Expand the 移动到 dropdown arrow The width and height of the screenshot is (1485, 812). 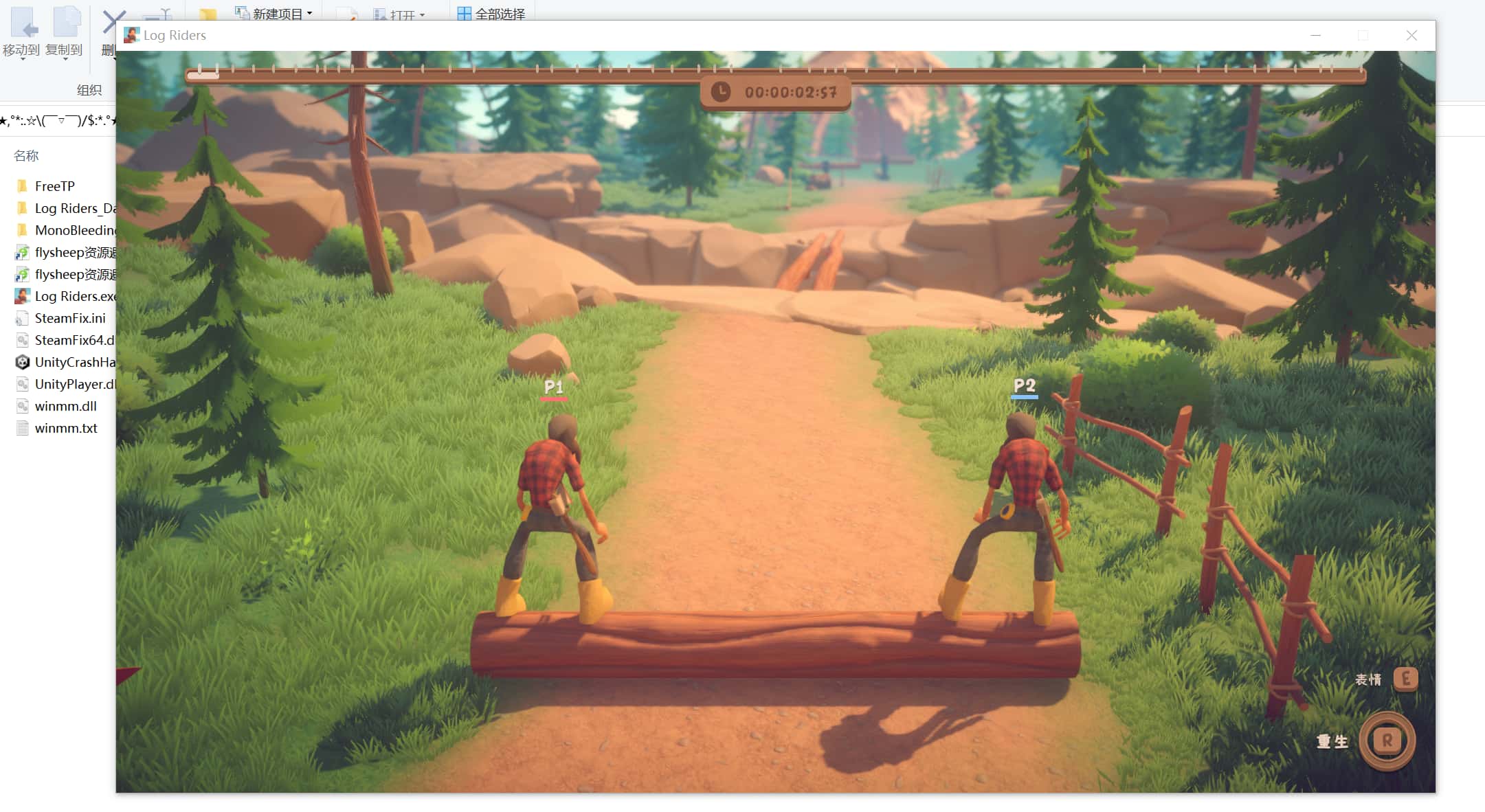click(x=22, y=60)
